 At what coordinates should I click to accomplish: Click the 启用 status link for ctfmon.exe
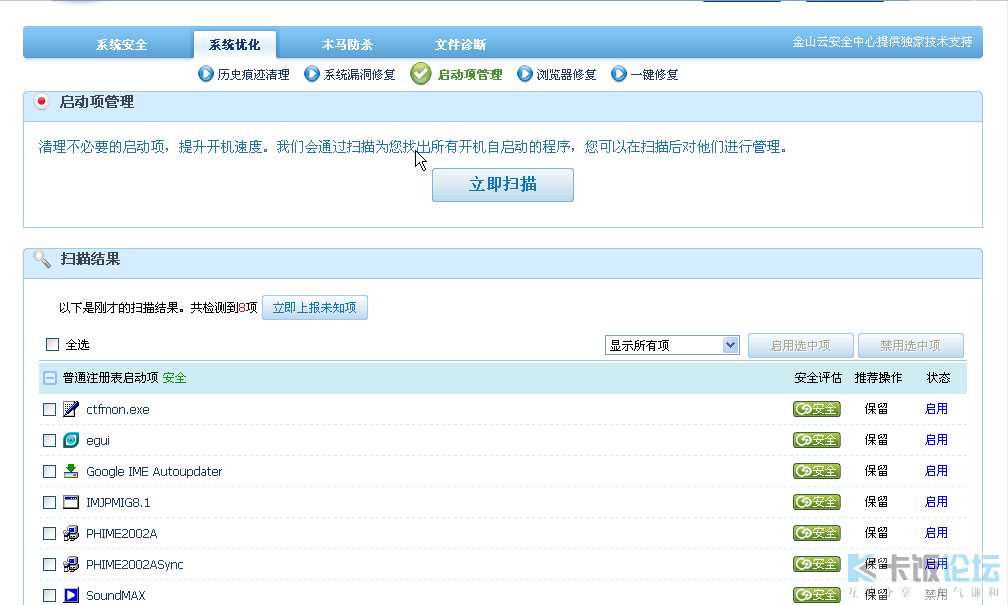936,409
